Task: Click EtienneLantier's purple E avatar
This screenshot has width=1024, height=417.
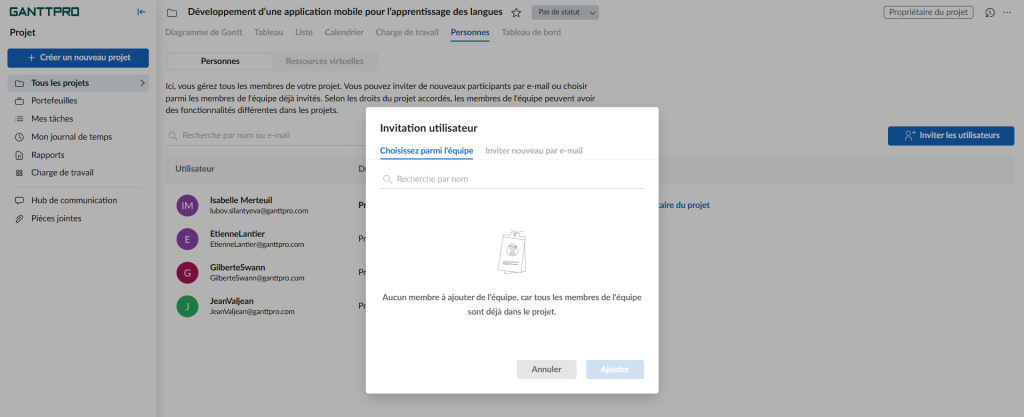Action: pos(187,239)
